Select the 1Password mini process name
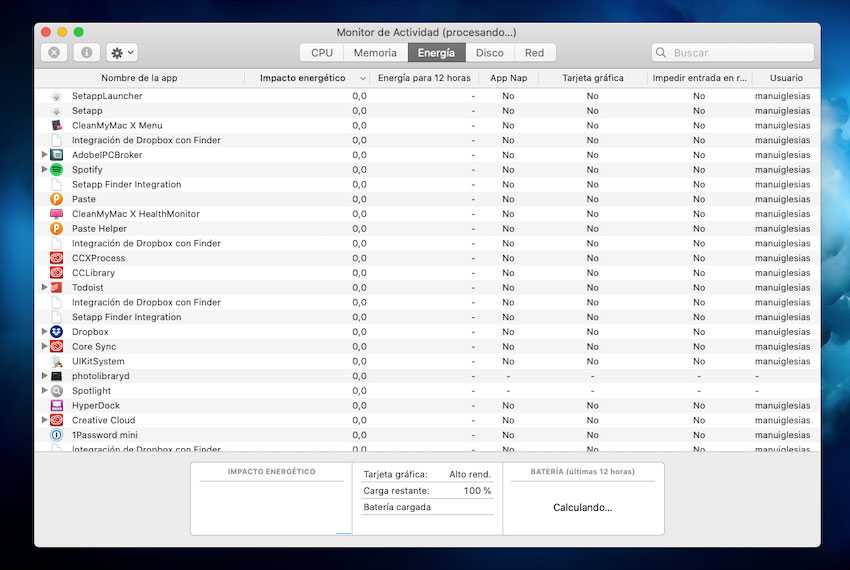850x570 pixels. point(105,435)
